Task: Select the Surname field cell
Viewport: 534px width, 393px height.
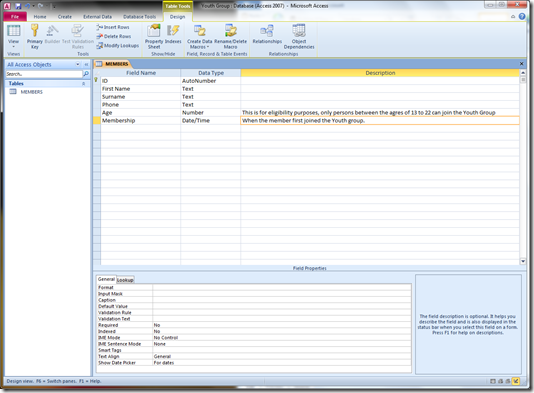Action: [x=141, y=97]
